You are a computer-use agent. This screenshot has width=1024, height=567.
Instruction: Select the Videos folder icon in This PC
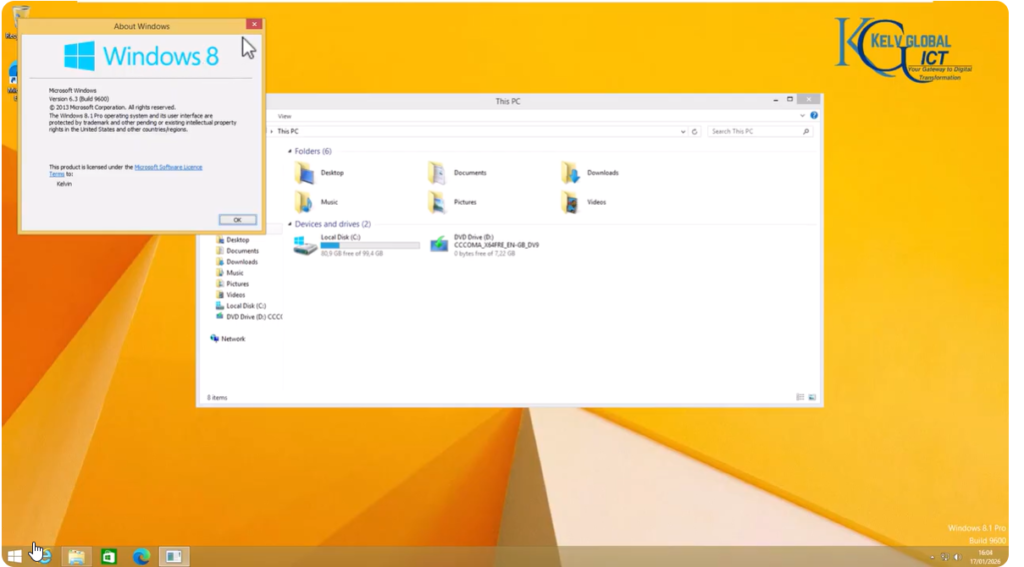click(x=570, y=202)
